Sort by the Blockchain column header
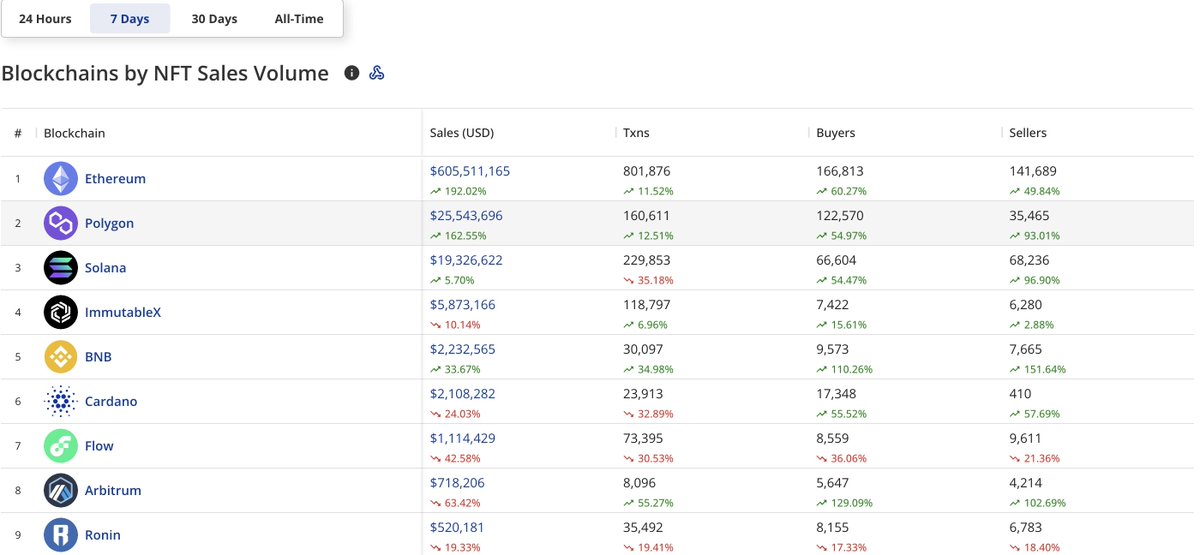The width and height of the screenshot is (1200, 555). (x=74, y=133)
